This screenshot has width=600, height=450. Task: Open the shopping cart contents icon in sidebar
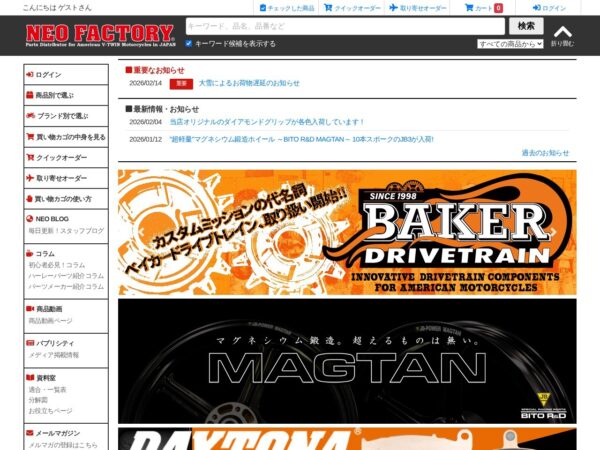click(x=30, y=137)
